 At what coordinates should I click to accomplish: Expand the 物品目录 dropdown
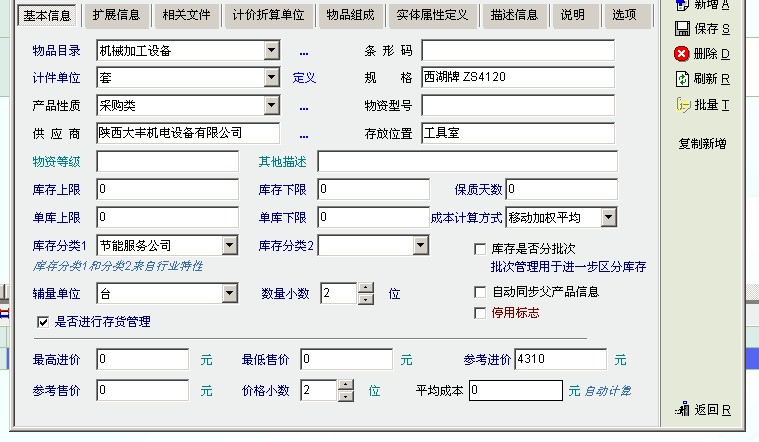click(272, 50)
